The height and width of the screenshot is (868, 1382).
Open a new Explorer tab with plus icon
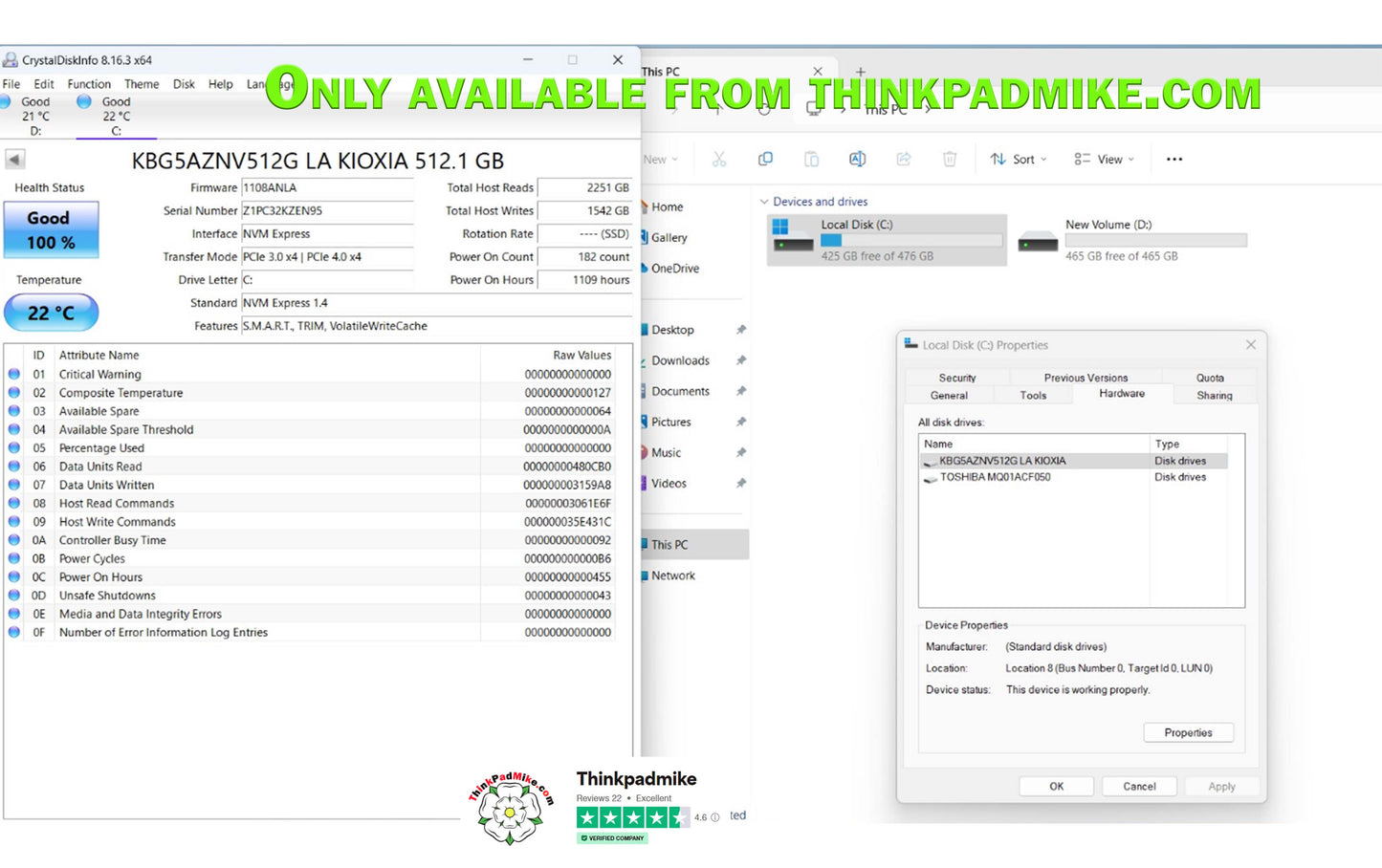860,72
